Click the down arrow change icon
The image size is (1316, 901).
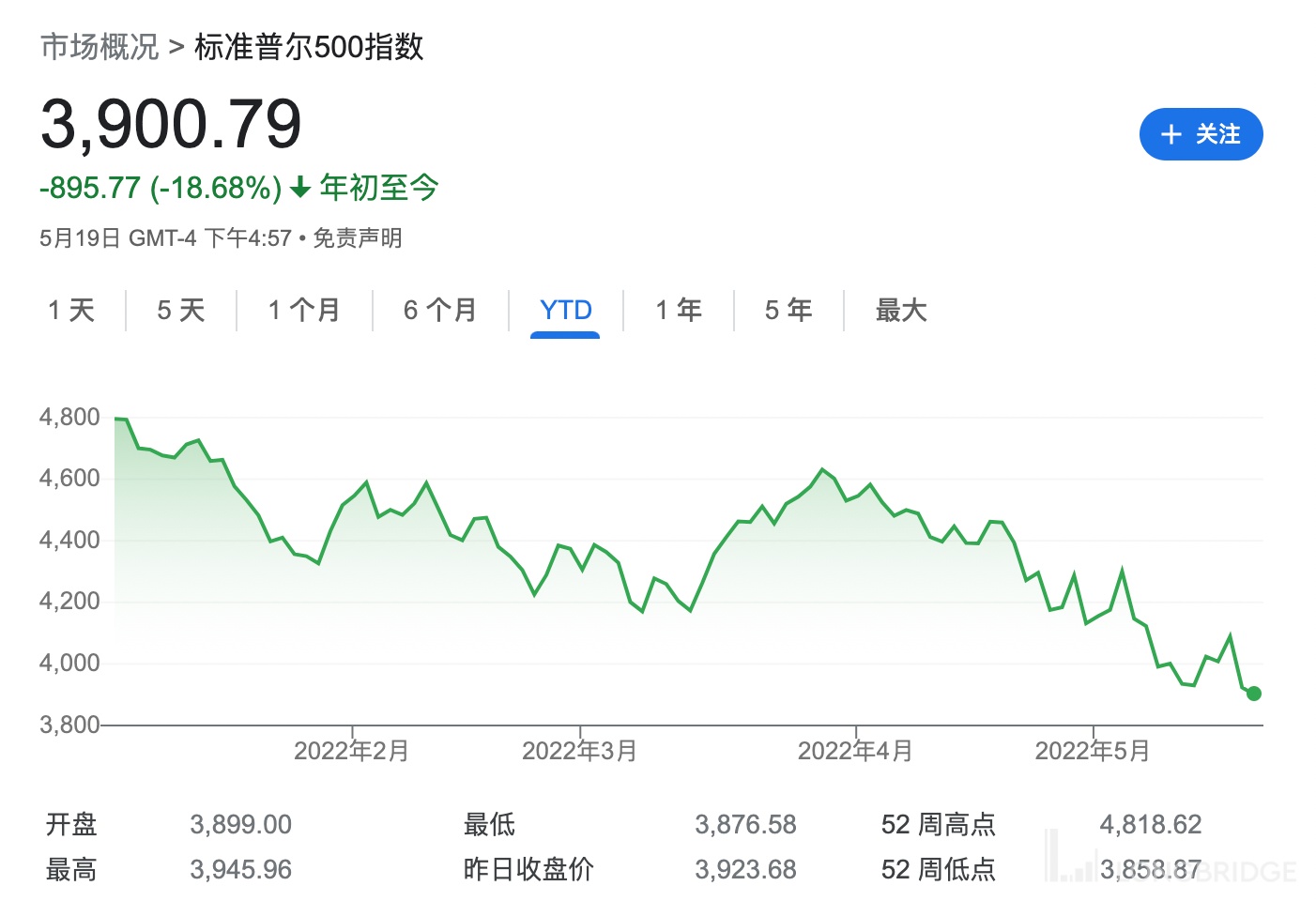tap(300, 189)
